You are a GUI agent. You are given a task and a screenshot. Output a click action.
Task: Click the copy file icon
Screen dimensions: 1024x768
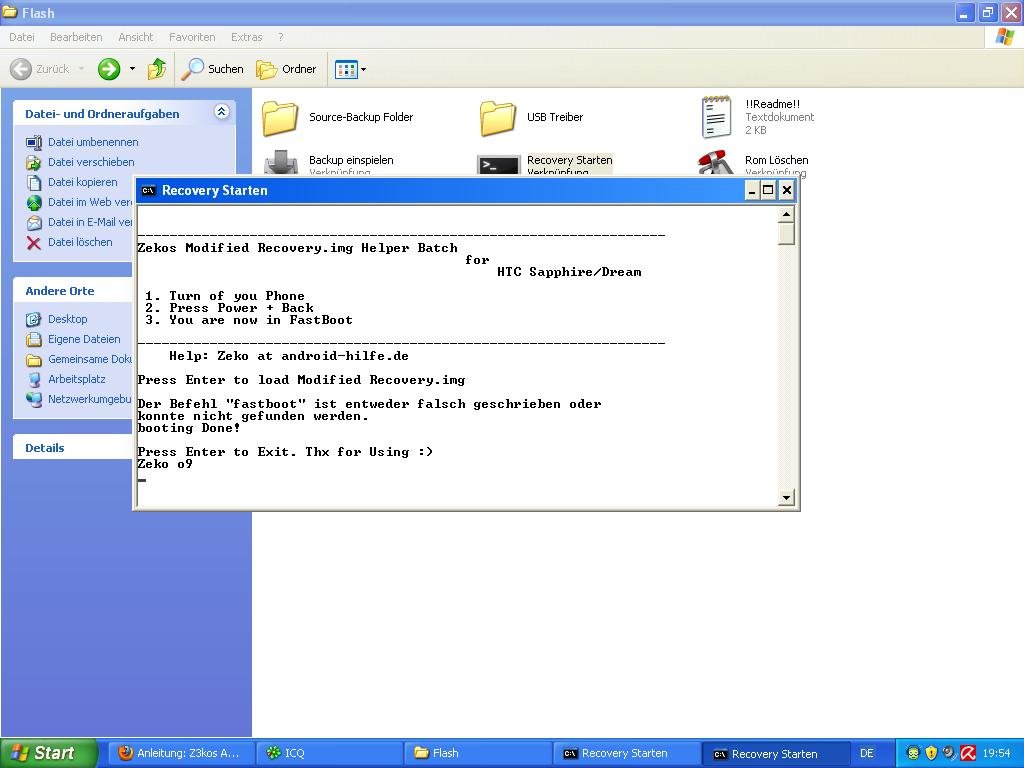tap(34, 183)
